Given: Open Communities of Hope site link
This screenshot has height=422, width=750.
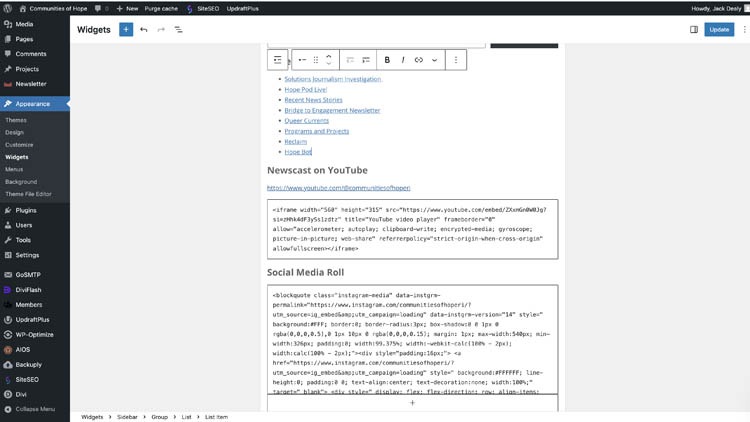Looking at the screenshot, I should tap(53, 8).
